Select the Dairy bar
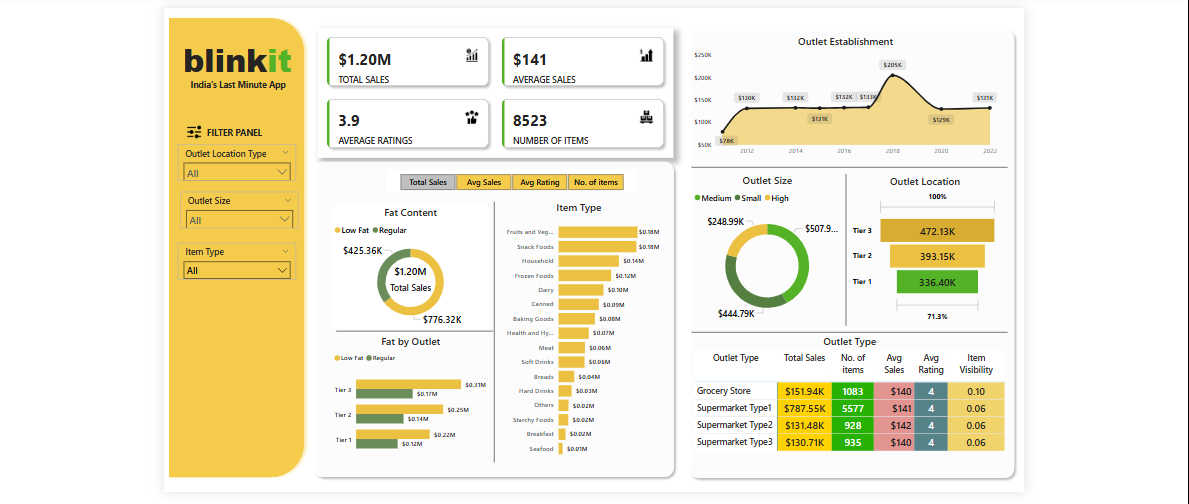Image resolution: width=1189 pixels, height=504 pixels. [581, 290]
